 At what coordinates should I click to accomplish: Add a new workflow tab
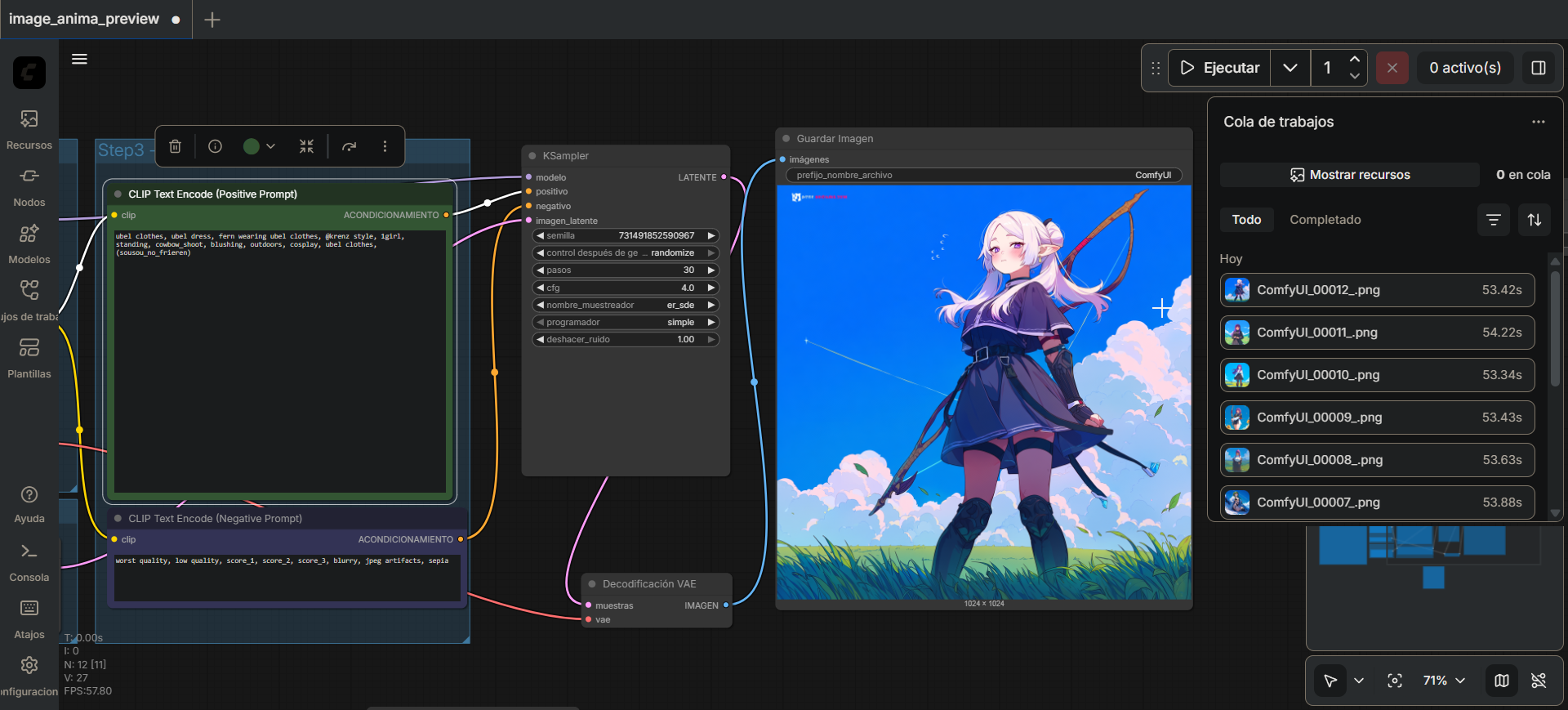[212, 20]
